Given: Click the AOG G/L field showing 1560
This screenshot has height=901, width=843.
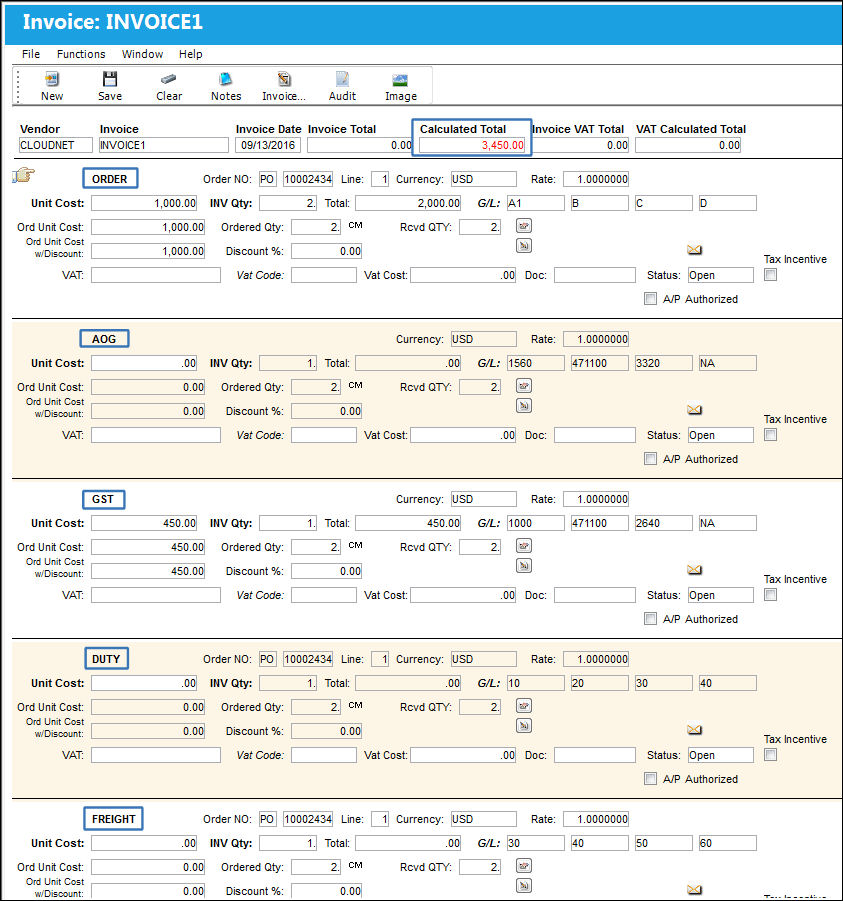Looking at the screenshot, I should click(x=536, y=363).
